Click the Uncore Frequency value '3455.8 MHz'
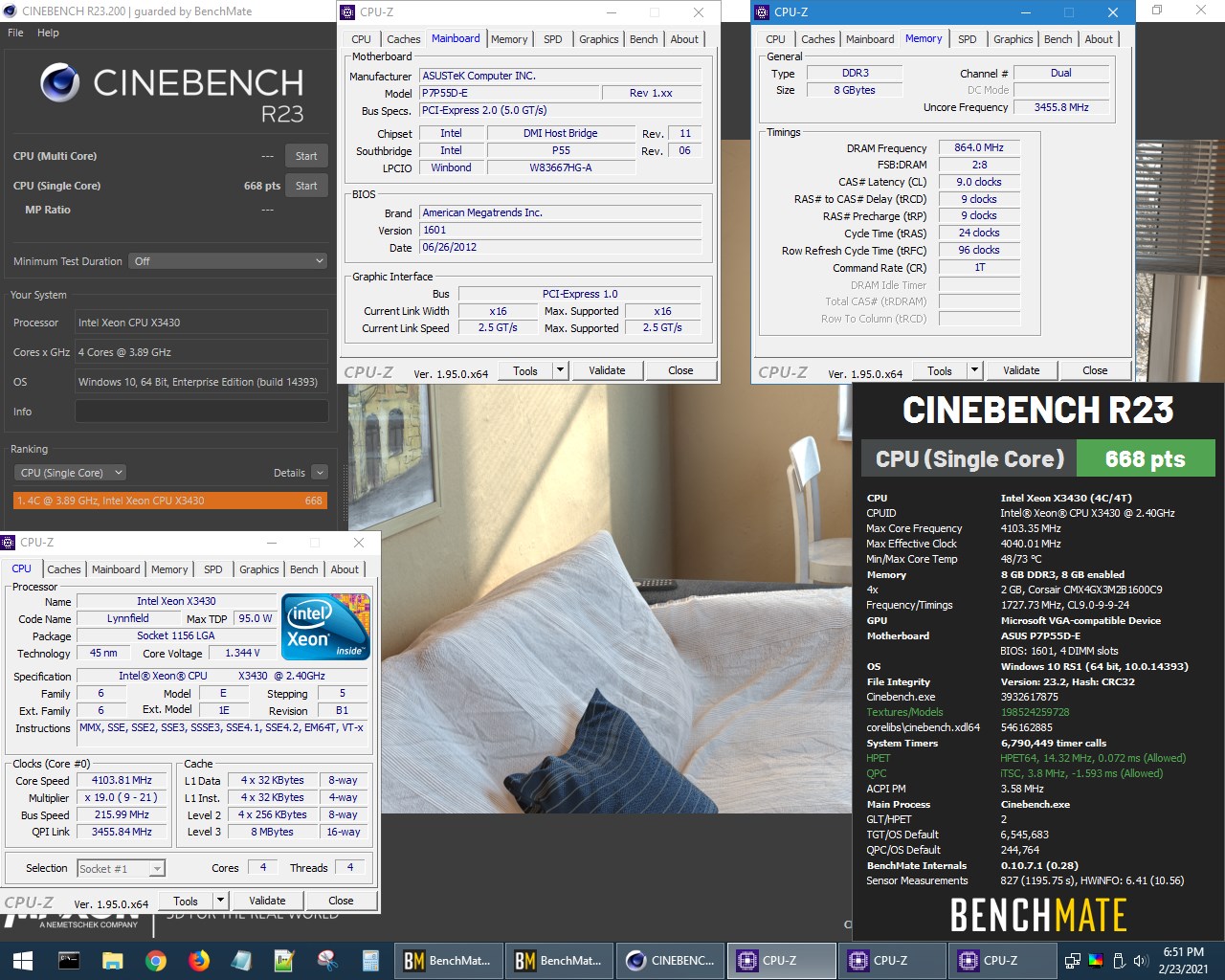Screen dimensions: 1225x980 click(1061, 107)
